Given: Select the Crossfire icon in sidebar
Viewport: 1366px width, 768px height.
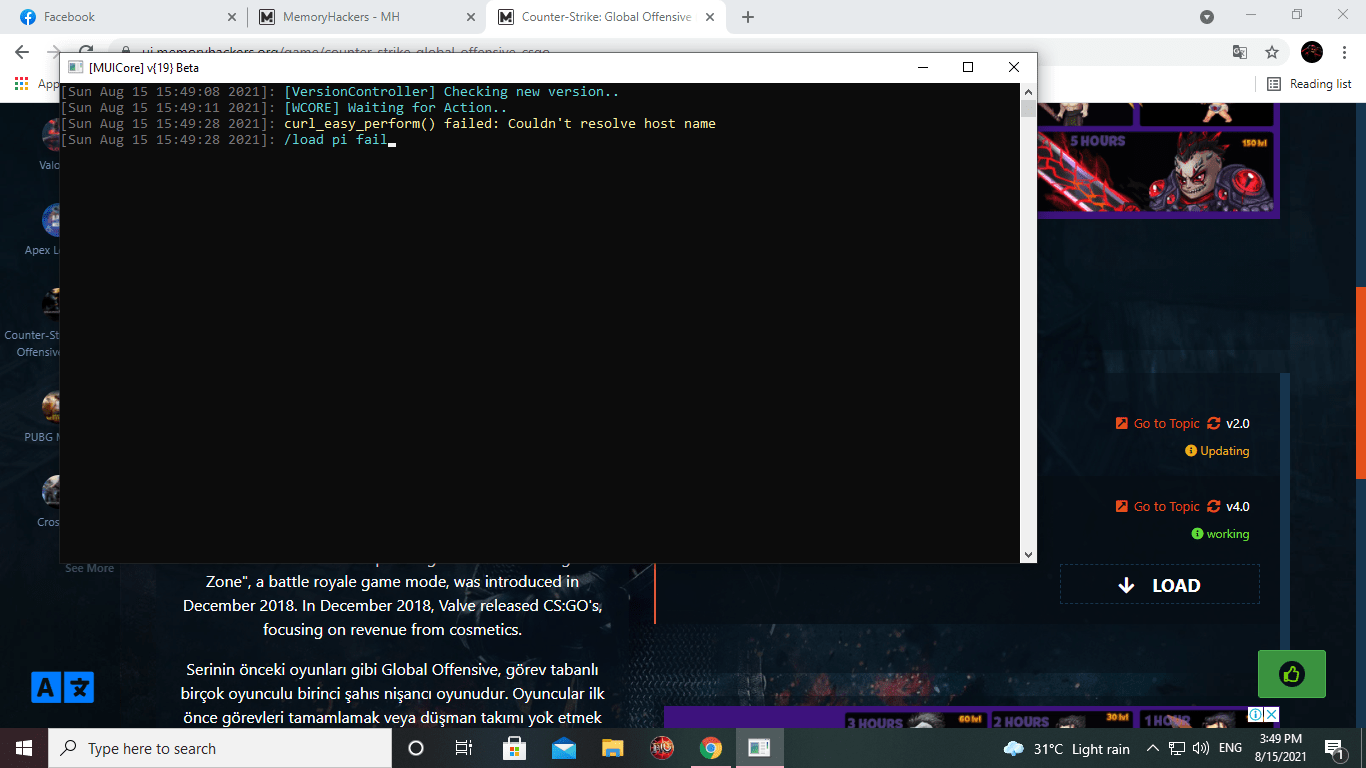Looking at the screenshot, I should point(50,491).
